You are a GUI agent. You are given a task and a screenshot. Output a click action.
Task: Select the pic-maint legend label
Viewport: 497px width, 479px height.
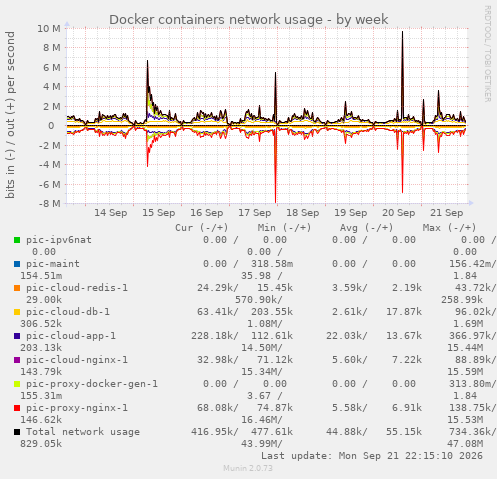coord(53,264)
